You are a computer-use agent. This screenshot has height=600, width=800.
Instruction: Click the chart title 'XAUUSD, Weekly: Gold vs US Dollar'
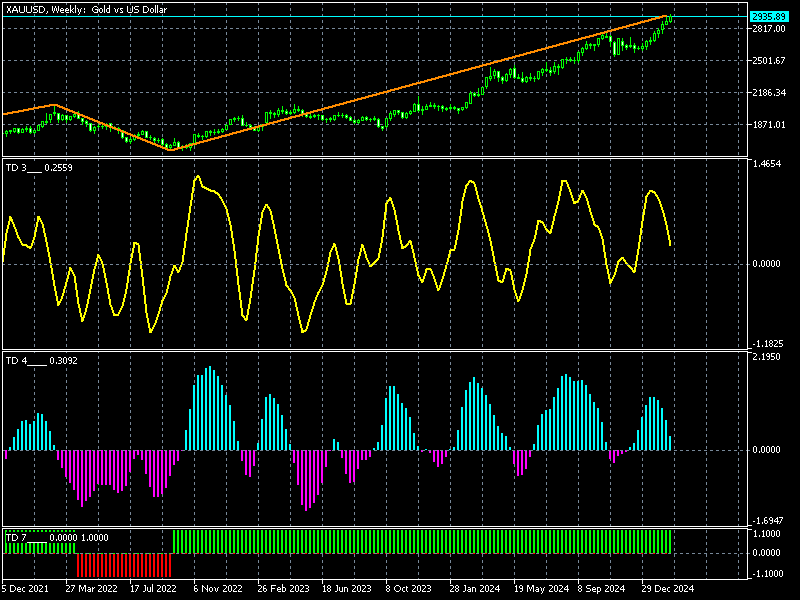click(x=86, y=9)
